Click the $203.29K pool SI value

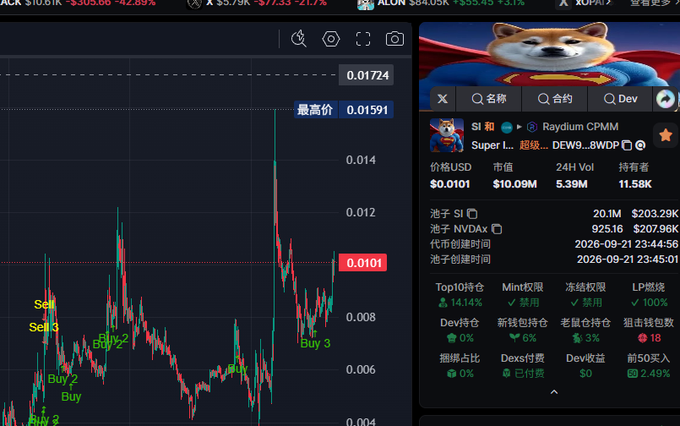point(654,213)
